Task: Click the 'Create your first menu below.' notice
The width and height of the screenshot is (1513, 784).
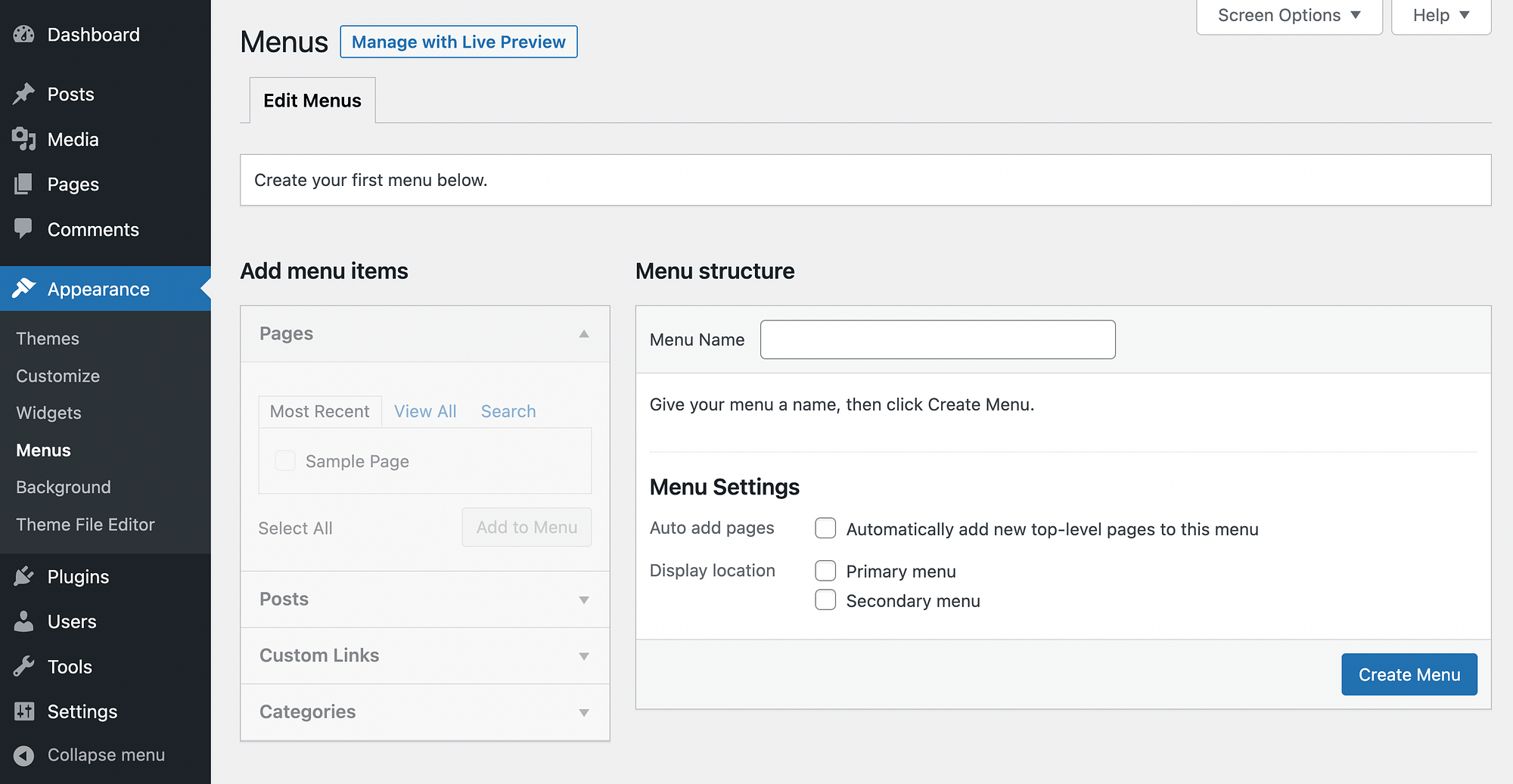Action: tap(865, 180)
